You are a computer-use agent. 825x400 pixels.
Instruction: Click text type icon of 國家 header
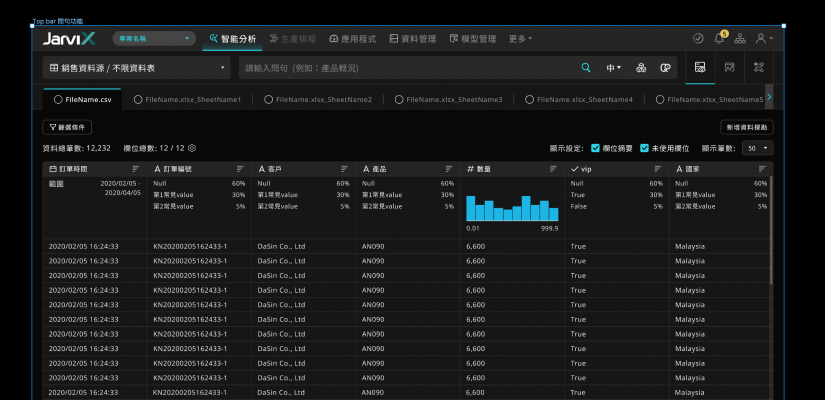tap(679, 169)
